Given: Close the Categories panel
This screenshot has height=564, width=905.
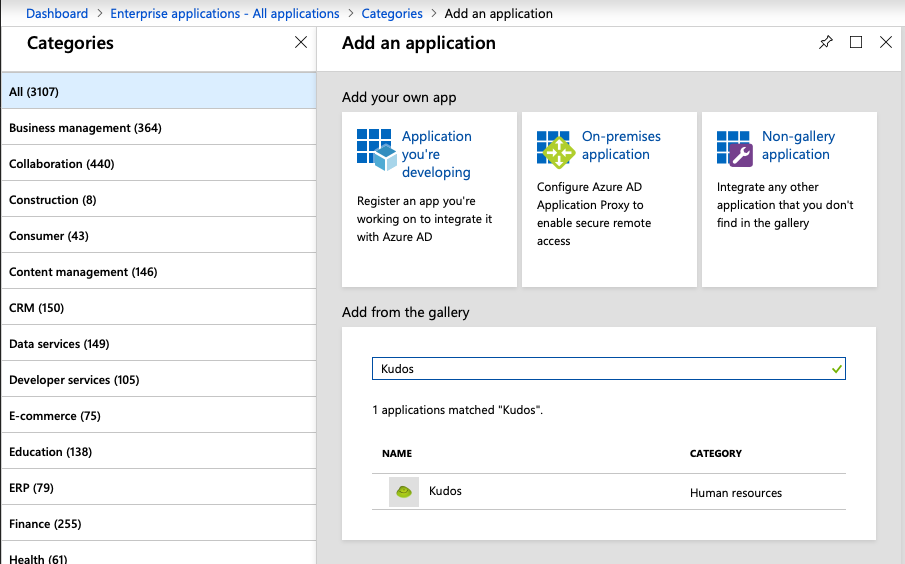Looking at the screenshot, I should point(301,42).
